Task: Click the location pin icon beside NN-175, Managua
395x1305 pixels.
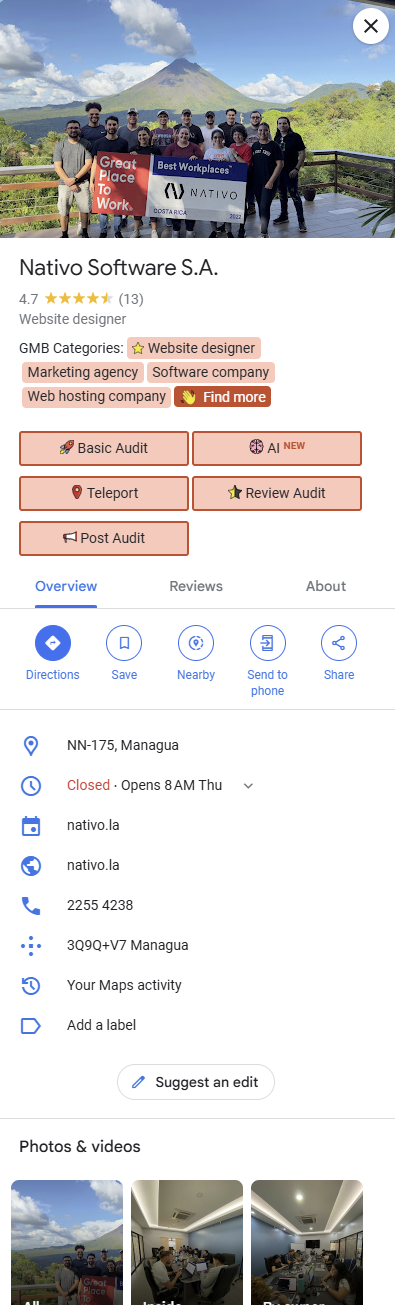Action: 31,745
